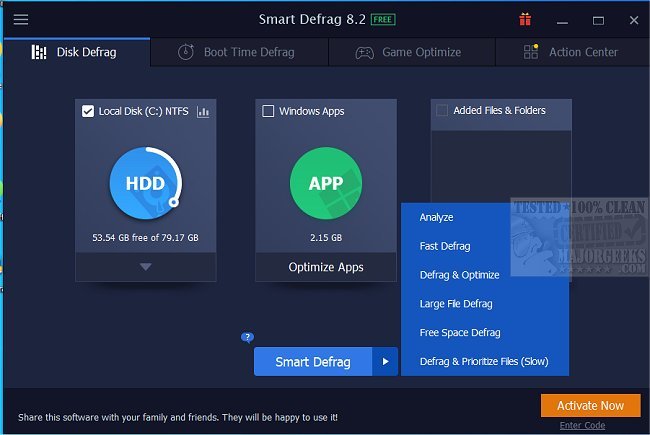Open disk statistics chart icon for Local Disk
Image resolution: width=650 pixels, height=435 pixels.
(204, 112)
